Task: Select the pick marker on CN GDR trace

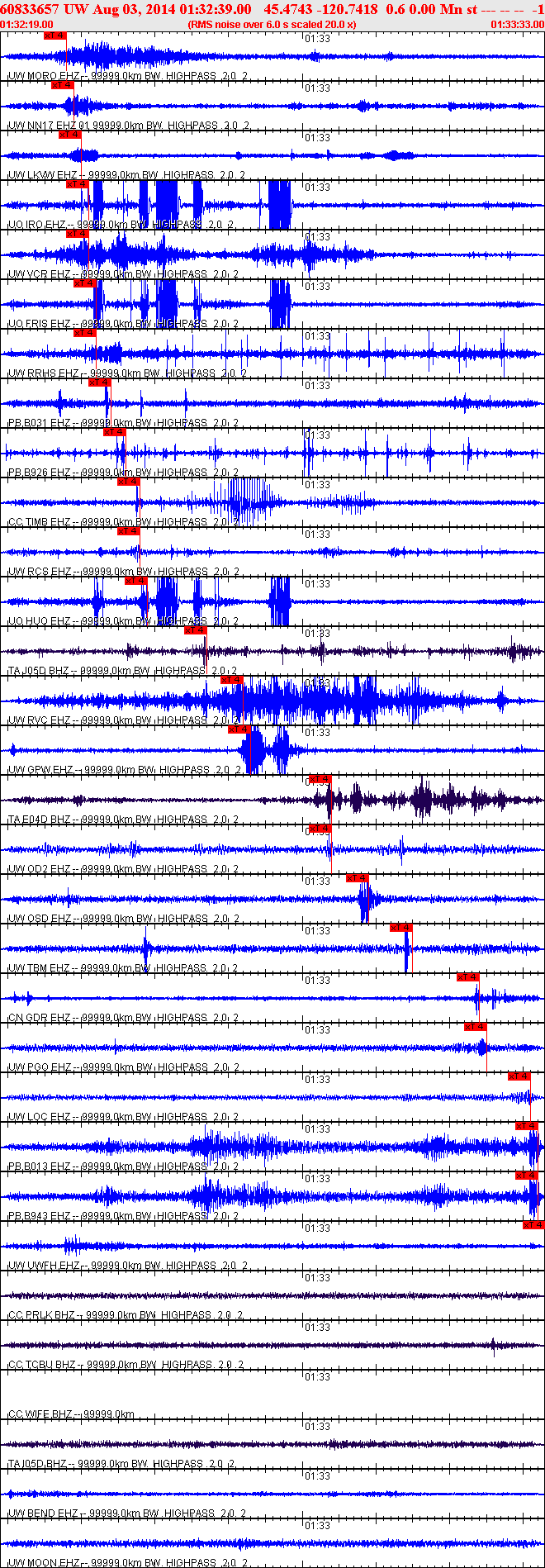Action: pyautogui.click(x=468, y=977)
